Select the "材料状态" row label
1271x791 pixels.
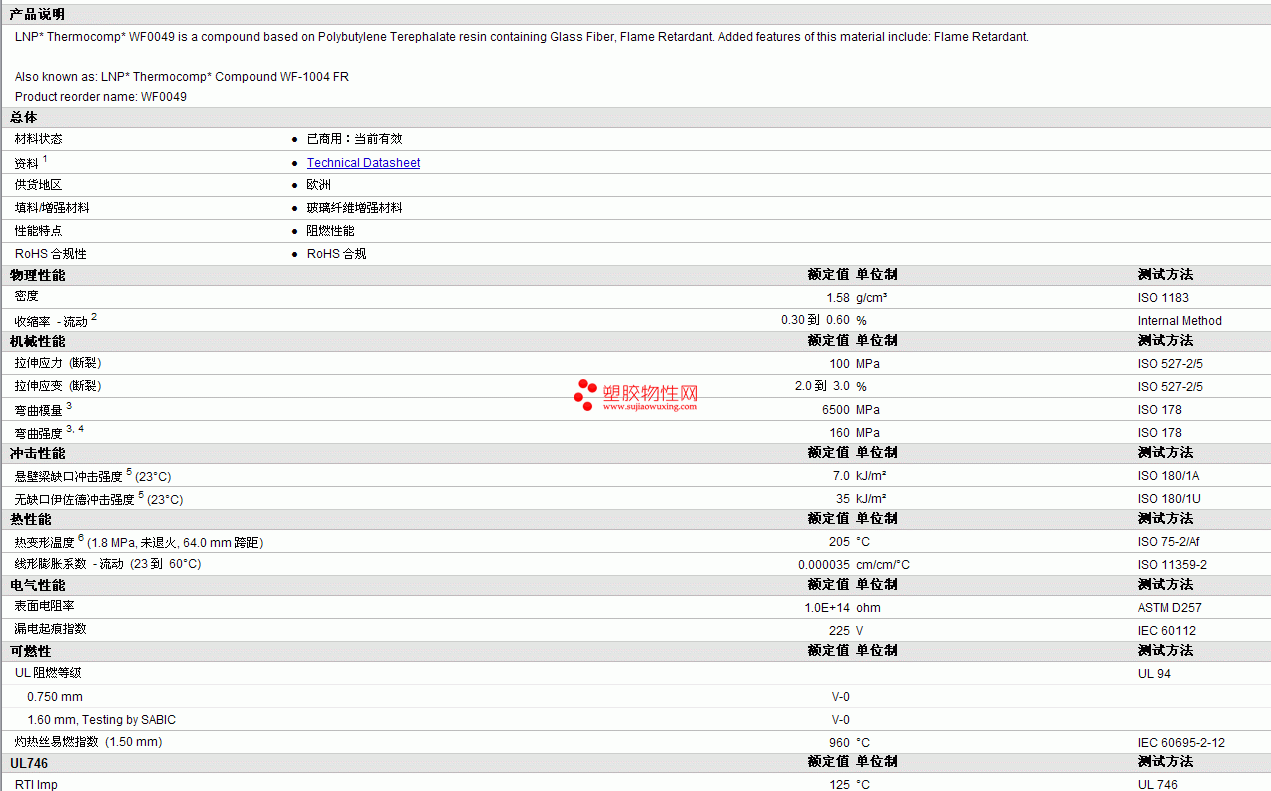click(38, 139)
